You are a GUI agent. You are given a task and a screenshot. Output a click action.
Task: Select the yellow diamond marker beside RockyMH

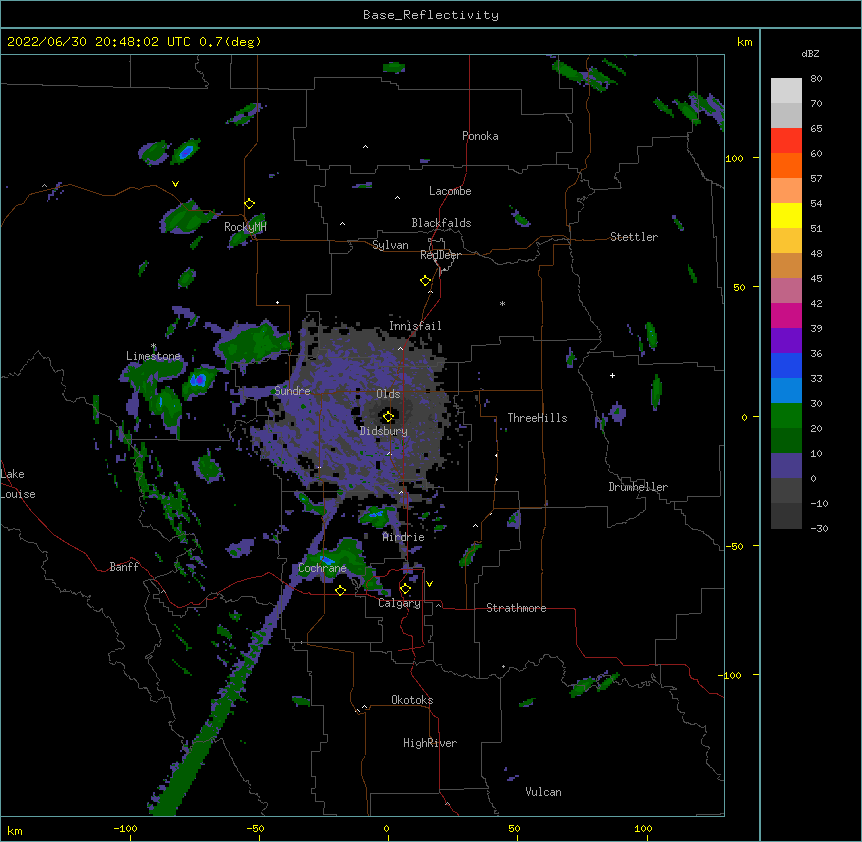point(250,204)
